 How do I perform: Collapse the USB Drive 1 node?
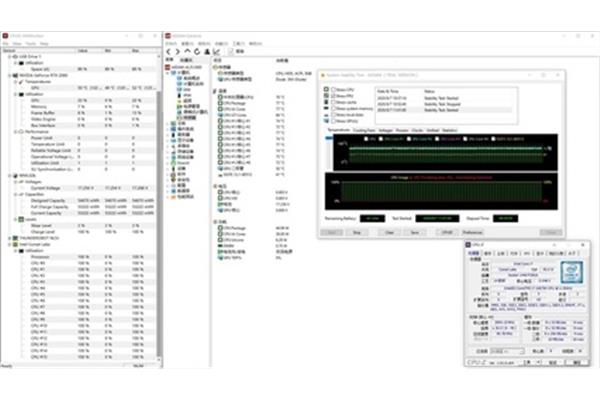(x=10, y=57)
